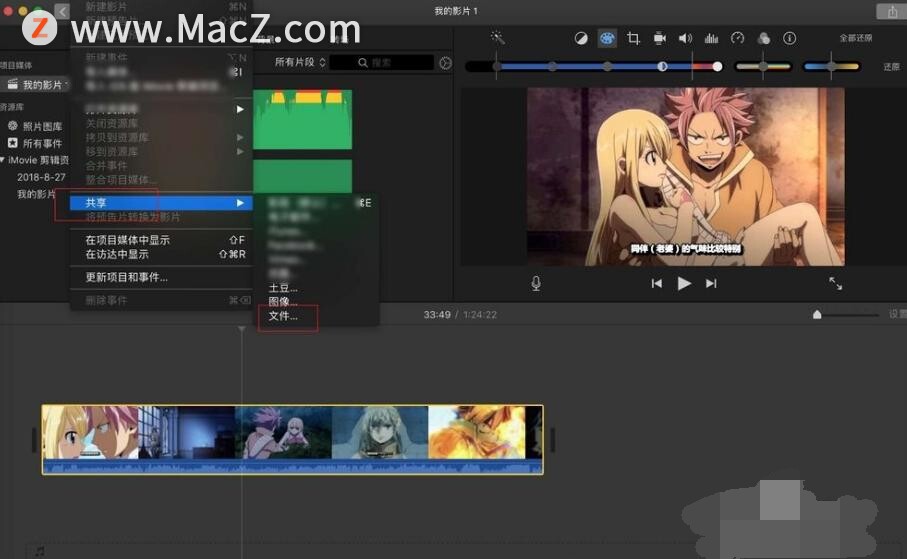Click the timeline music note icon
Image resolution: width=907 pixels, height=559 pixels.
[x=40, y=550]
